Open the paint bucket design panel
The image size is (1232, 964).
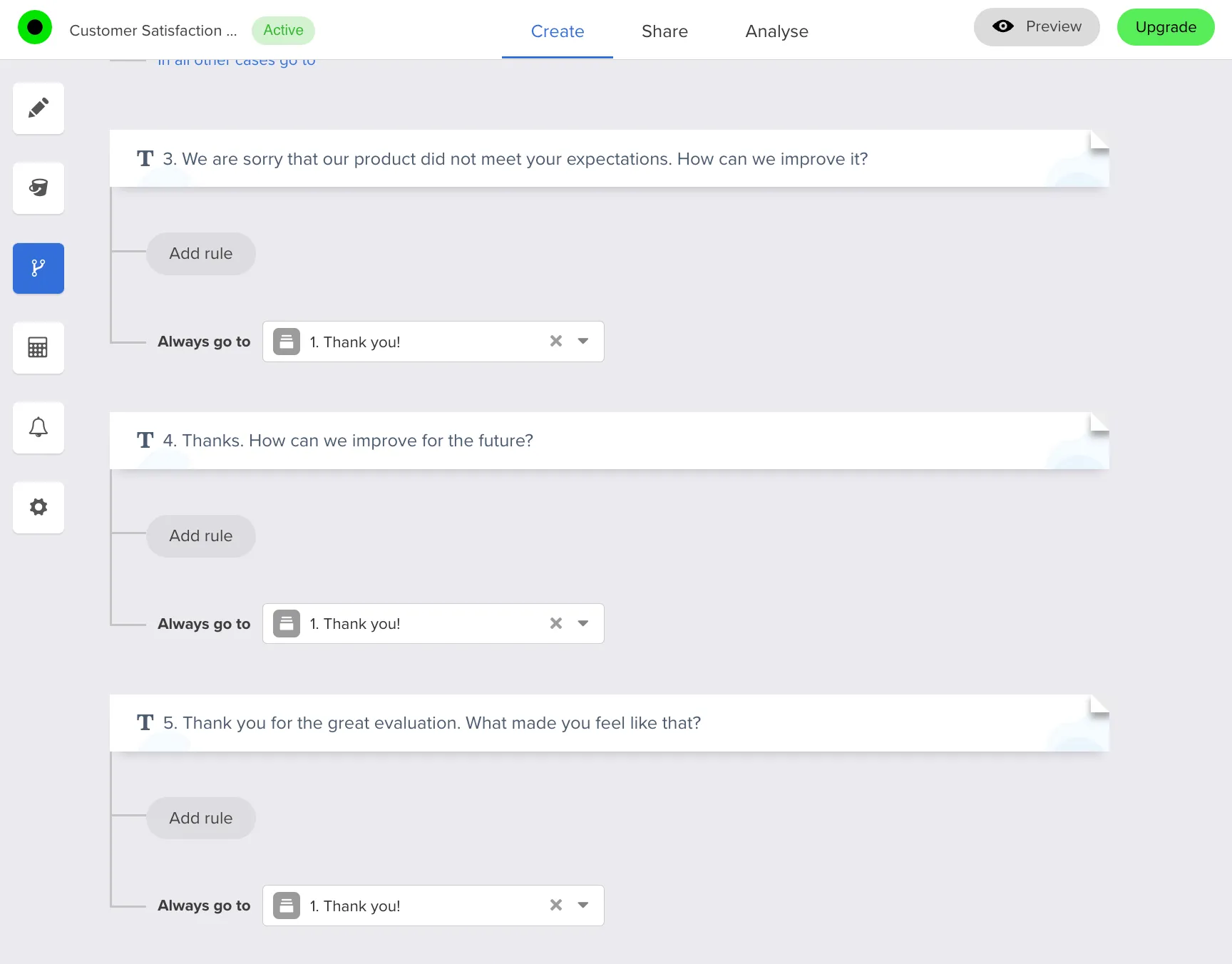38,188
